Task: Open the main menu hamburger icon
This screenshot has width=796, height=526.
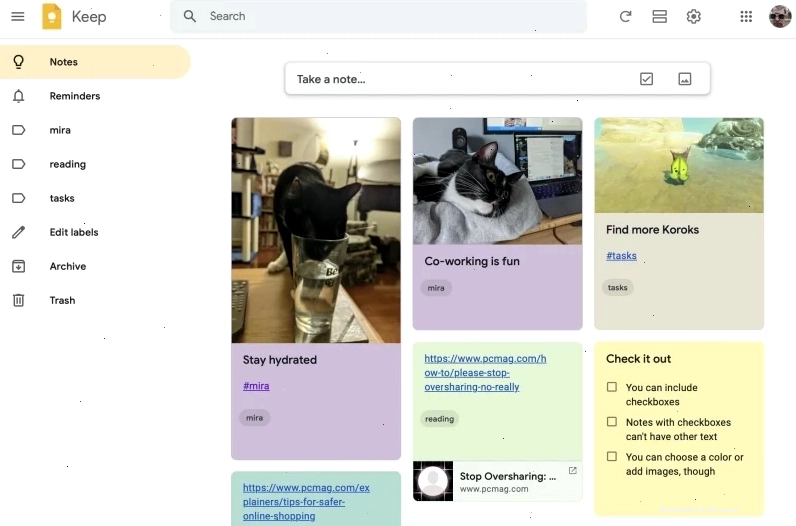Action: 18,16
